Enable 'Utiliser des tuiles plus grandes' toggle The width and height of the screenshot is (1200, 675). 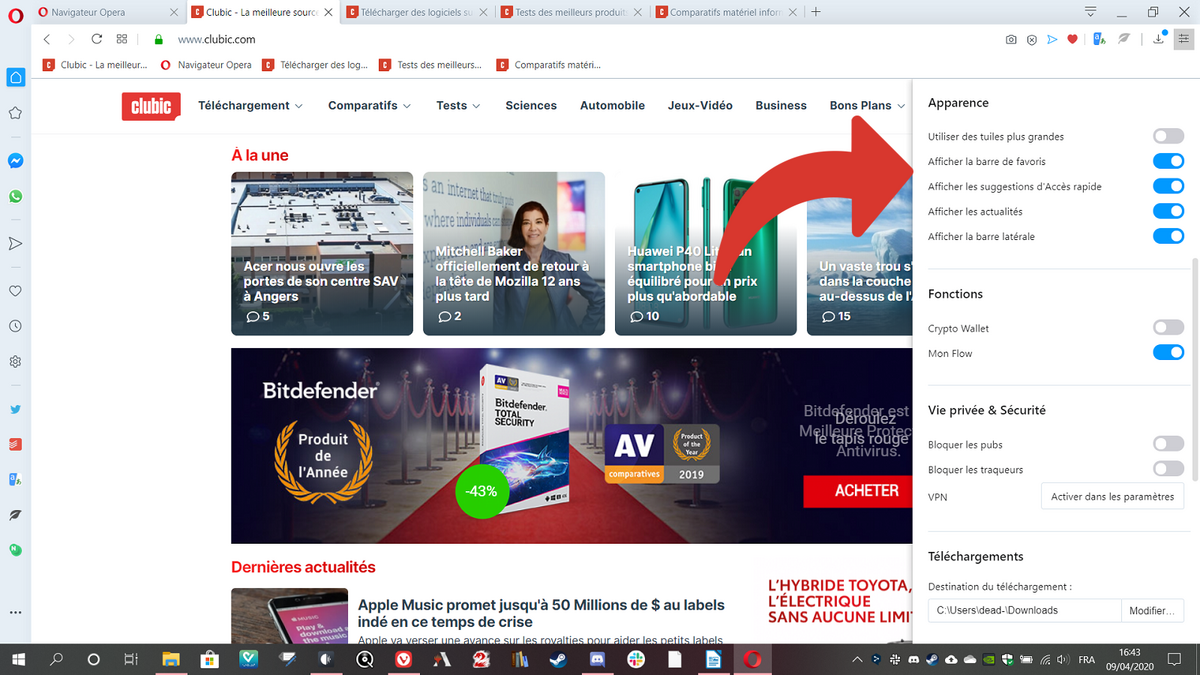pyautogui.click(x=1168, y=136)
